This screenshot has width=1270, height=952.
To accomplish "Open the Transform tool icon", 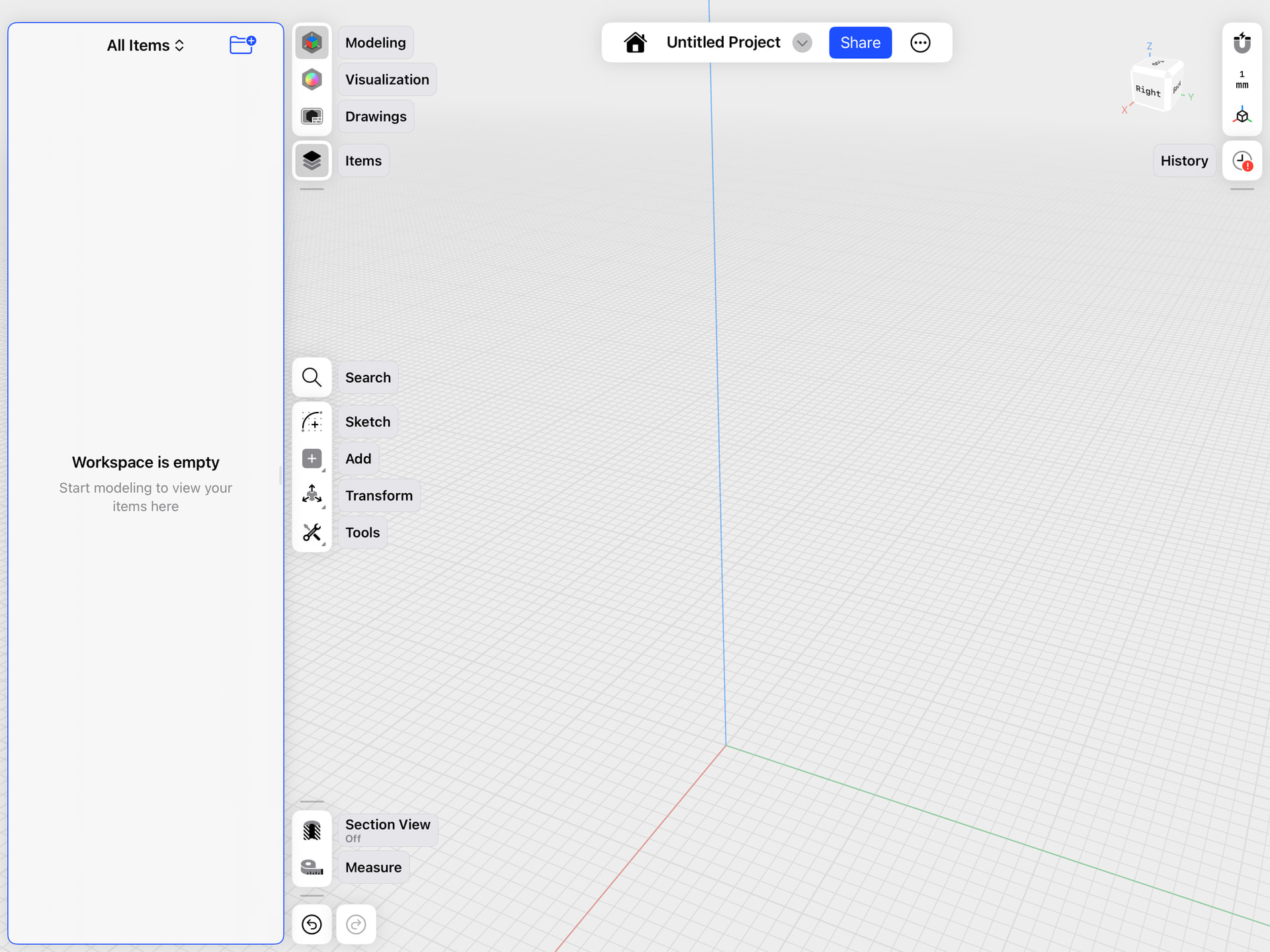I will point(312,495).
